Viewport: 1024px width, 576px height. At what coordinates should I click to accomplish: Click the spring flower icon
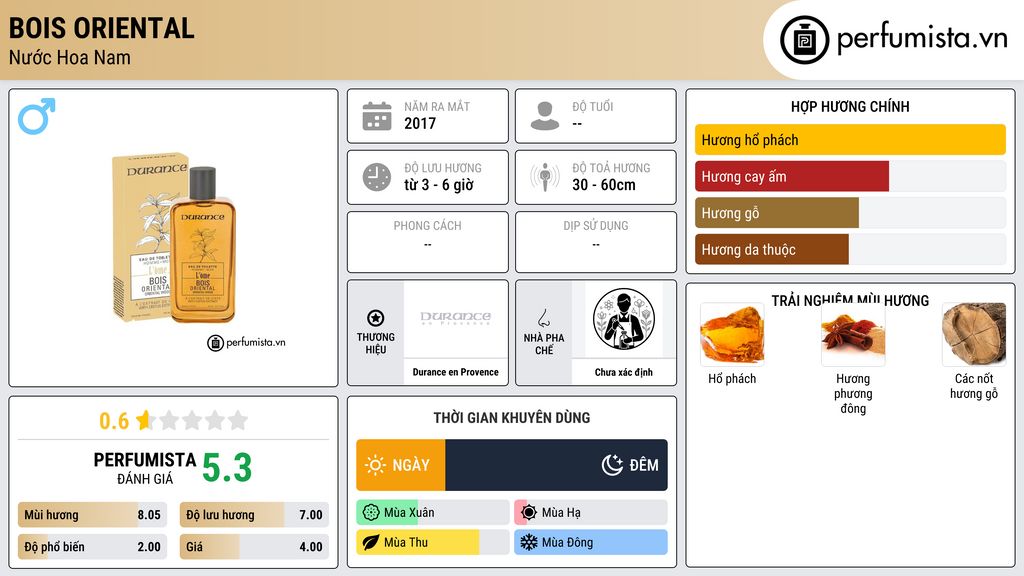point(371,512)
